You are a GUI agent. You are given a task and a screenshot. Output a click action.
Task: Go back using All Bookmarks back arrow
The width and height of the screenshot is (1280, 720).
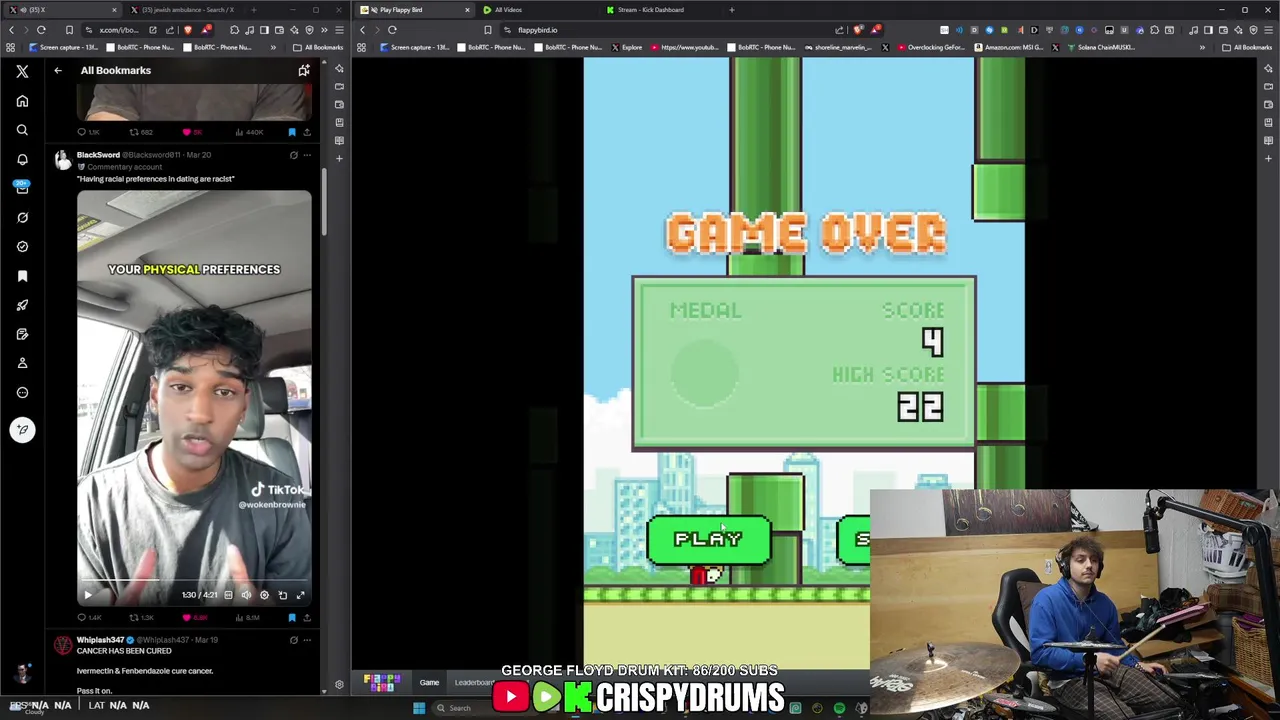coord(58,70)
